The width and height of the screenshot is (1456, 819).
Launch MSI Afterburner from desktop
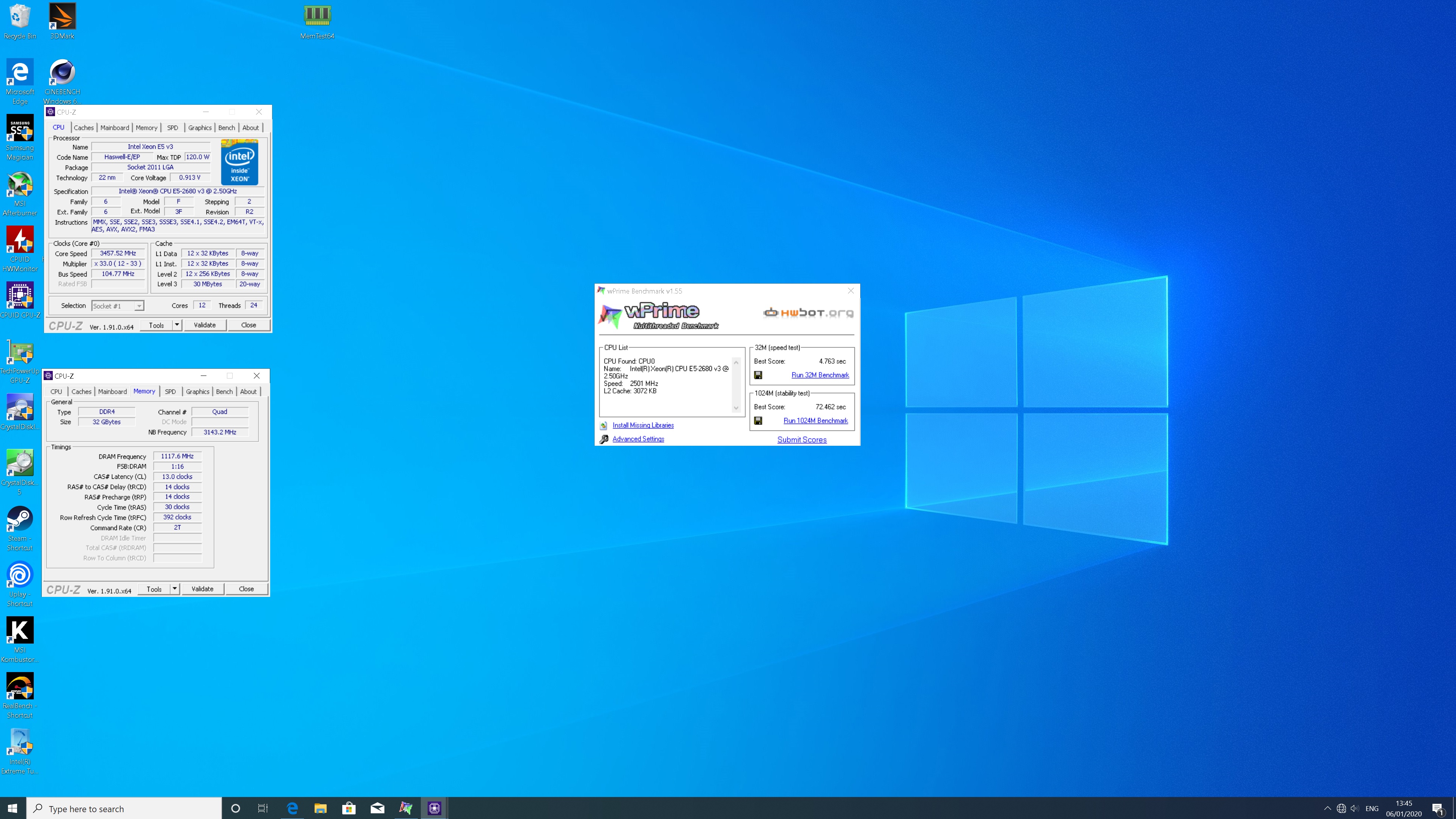(20, 193)
